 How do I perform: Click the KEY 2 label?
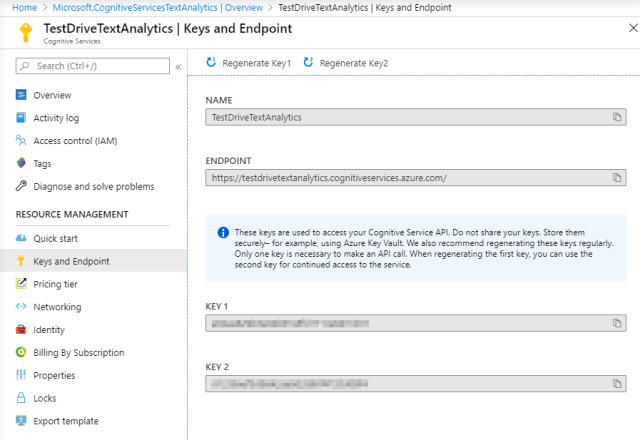[217, 367]
